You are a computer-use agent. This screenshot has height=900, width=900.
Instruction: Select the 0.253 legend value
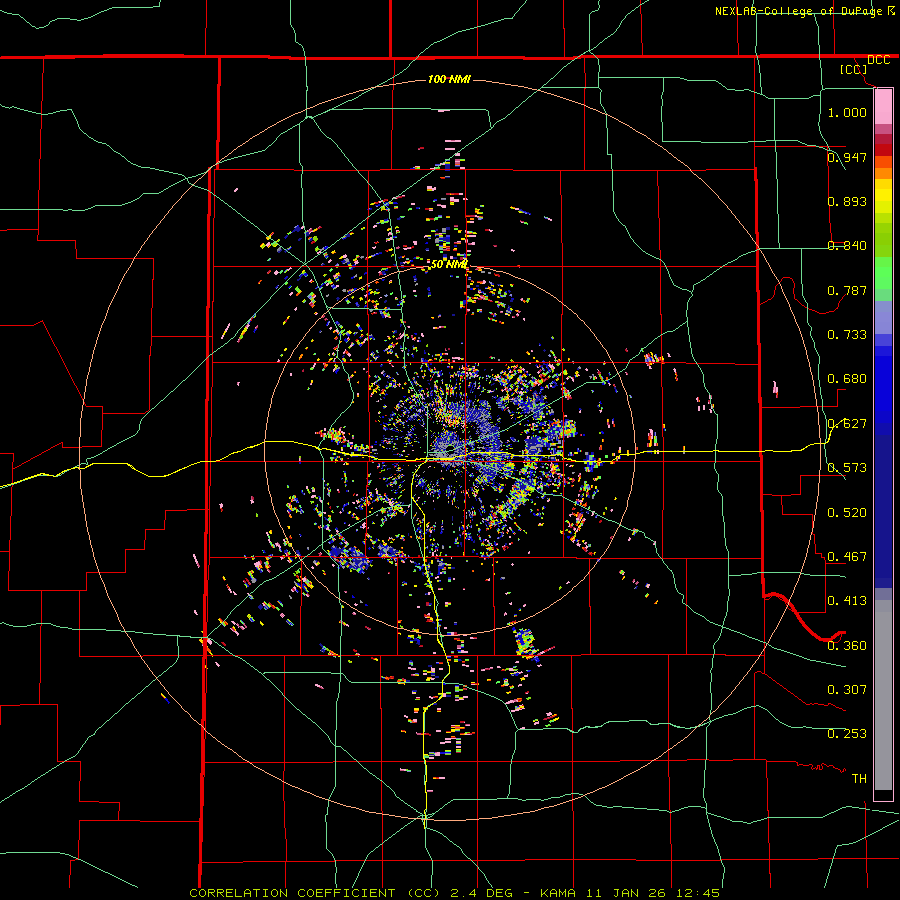point(847,734)
